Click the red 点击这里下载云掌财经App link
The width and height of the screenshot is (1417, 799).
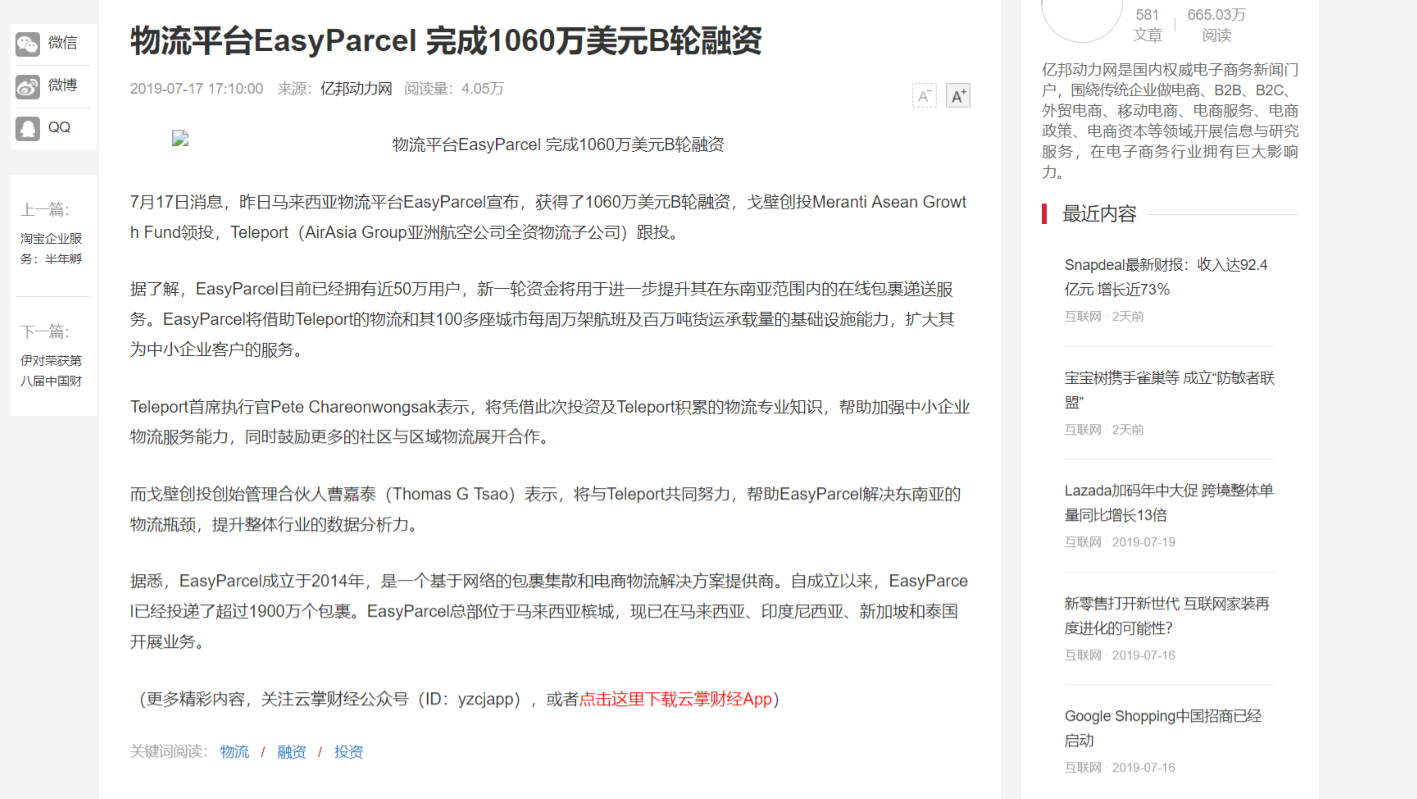675,699
